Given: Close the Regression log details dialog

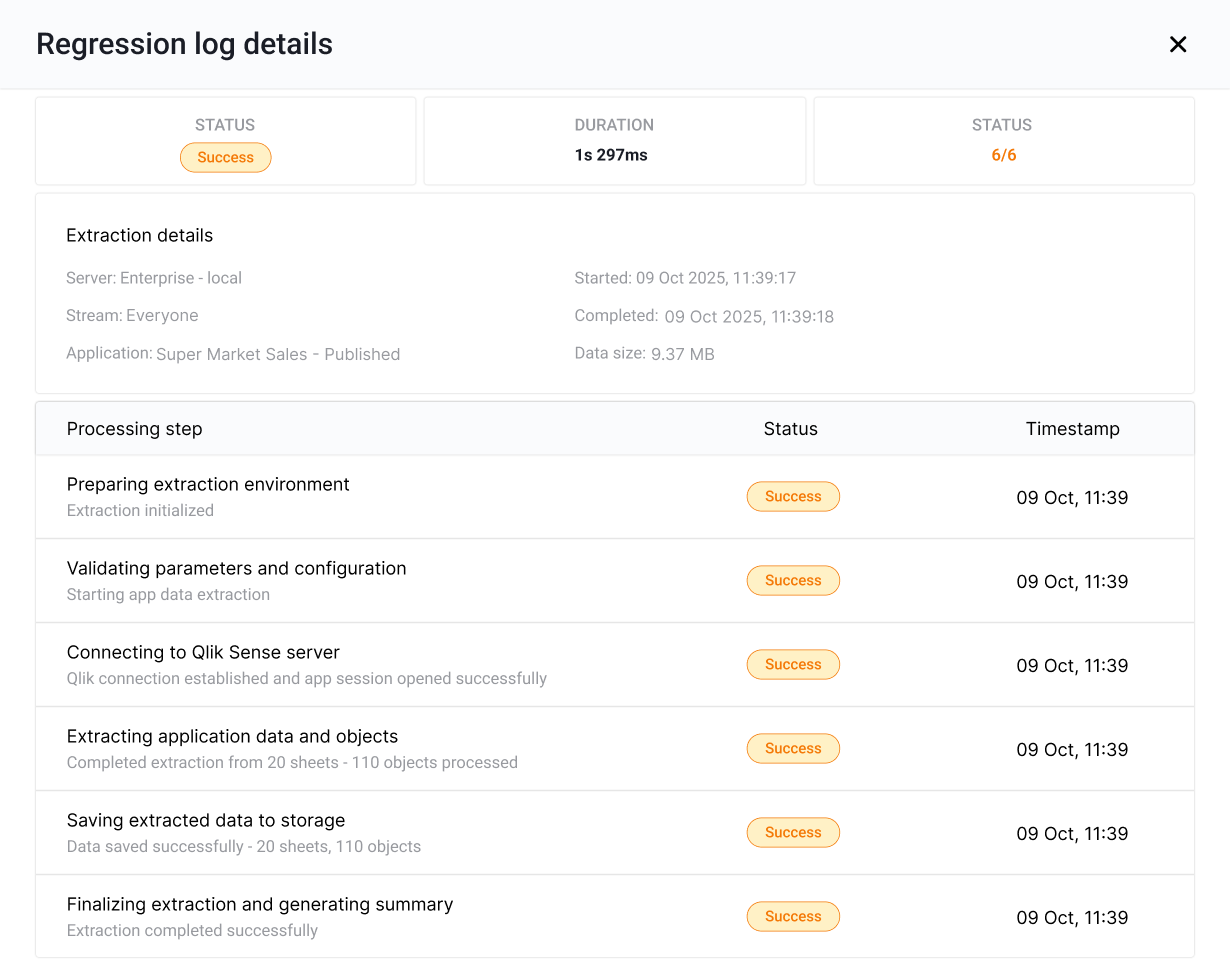Looking at the screenshot, I should (x=1177, y=44).
